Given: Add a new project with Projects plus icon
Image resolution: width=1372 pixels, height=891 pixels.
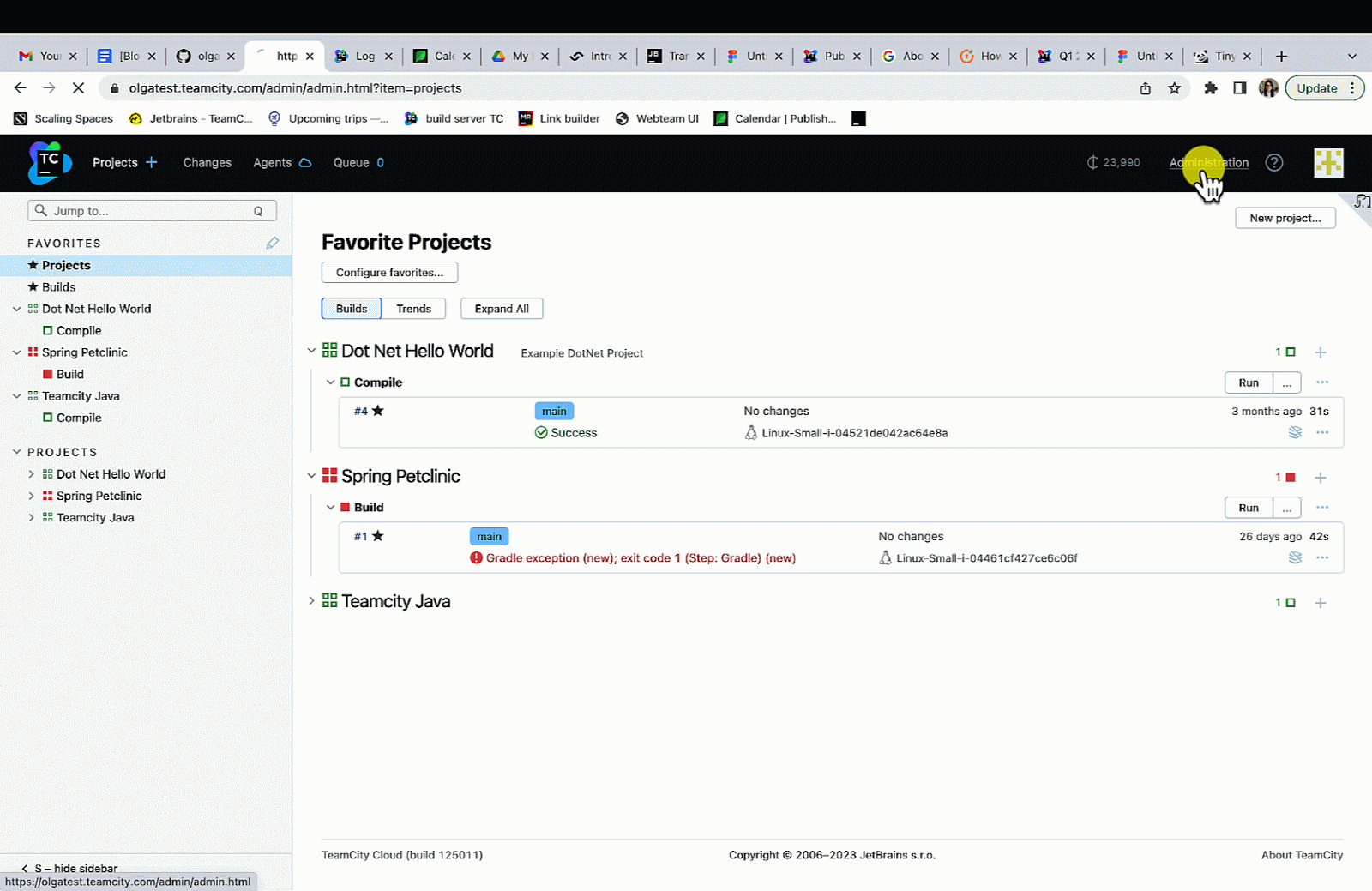Looking at the screenshot, I should (x=152, y=162).
